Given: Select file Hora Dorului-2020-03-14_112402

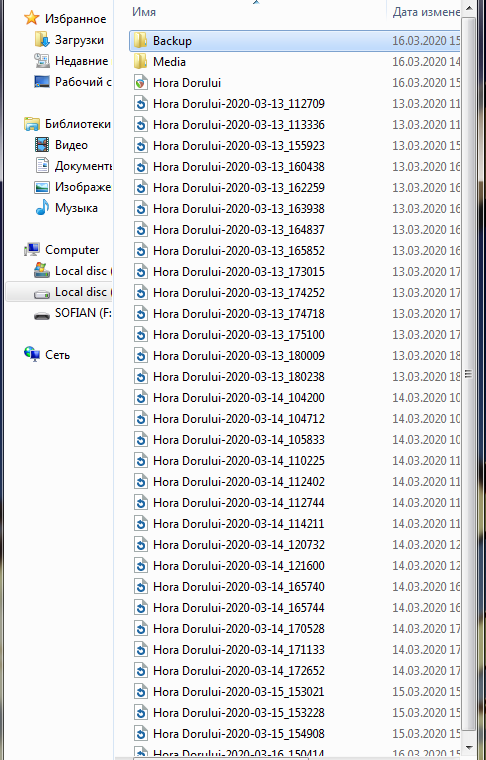Looking at the screenshot, I should coord(239,482).
